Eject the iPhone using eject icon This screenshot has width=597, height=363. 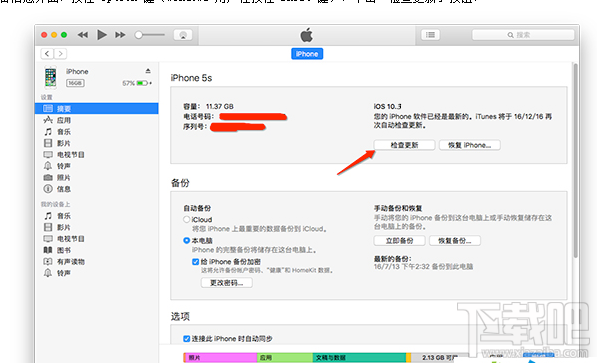[x=148, y=71]
